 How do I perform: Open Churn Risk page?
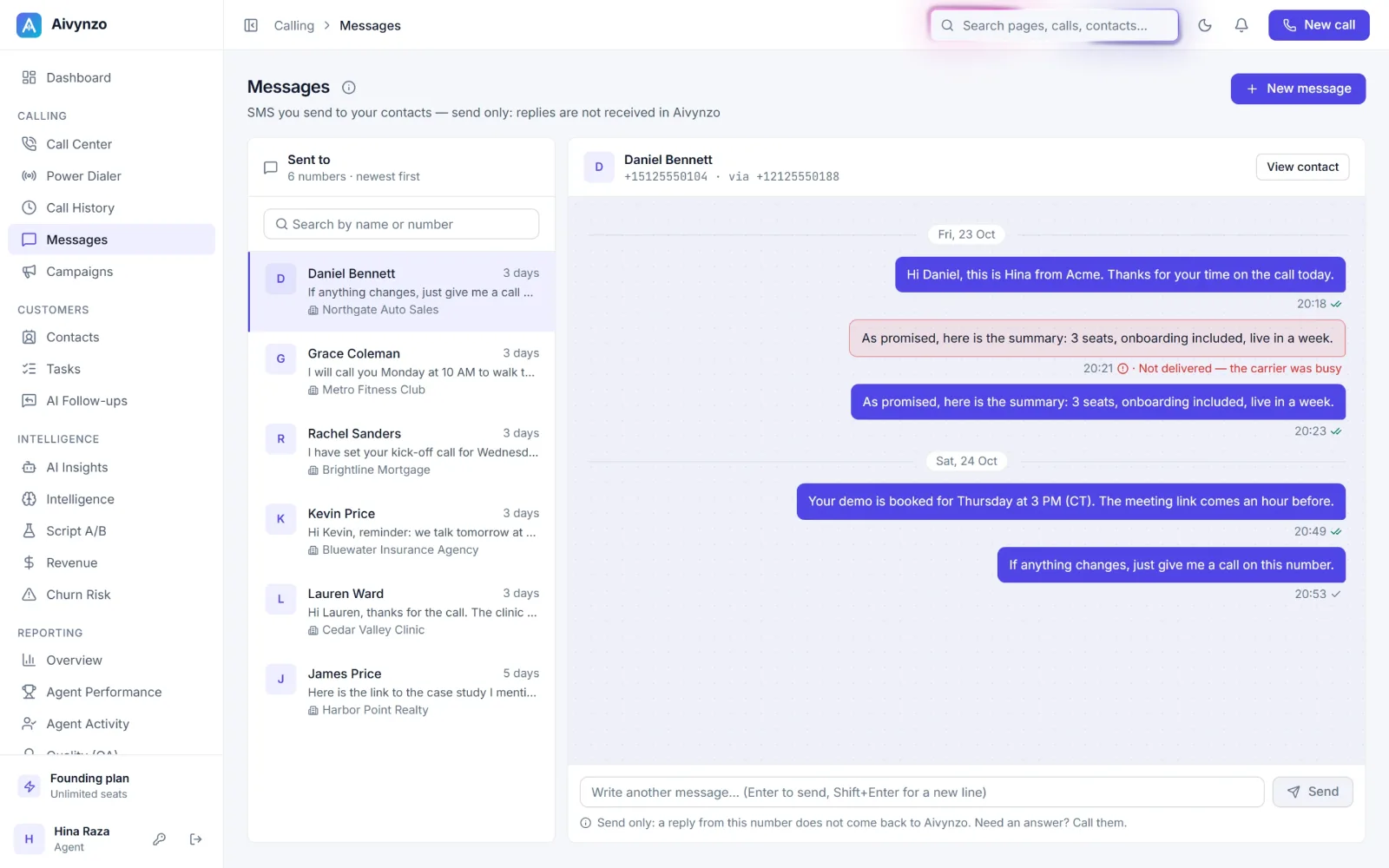click(x=111, y=595)
